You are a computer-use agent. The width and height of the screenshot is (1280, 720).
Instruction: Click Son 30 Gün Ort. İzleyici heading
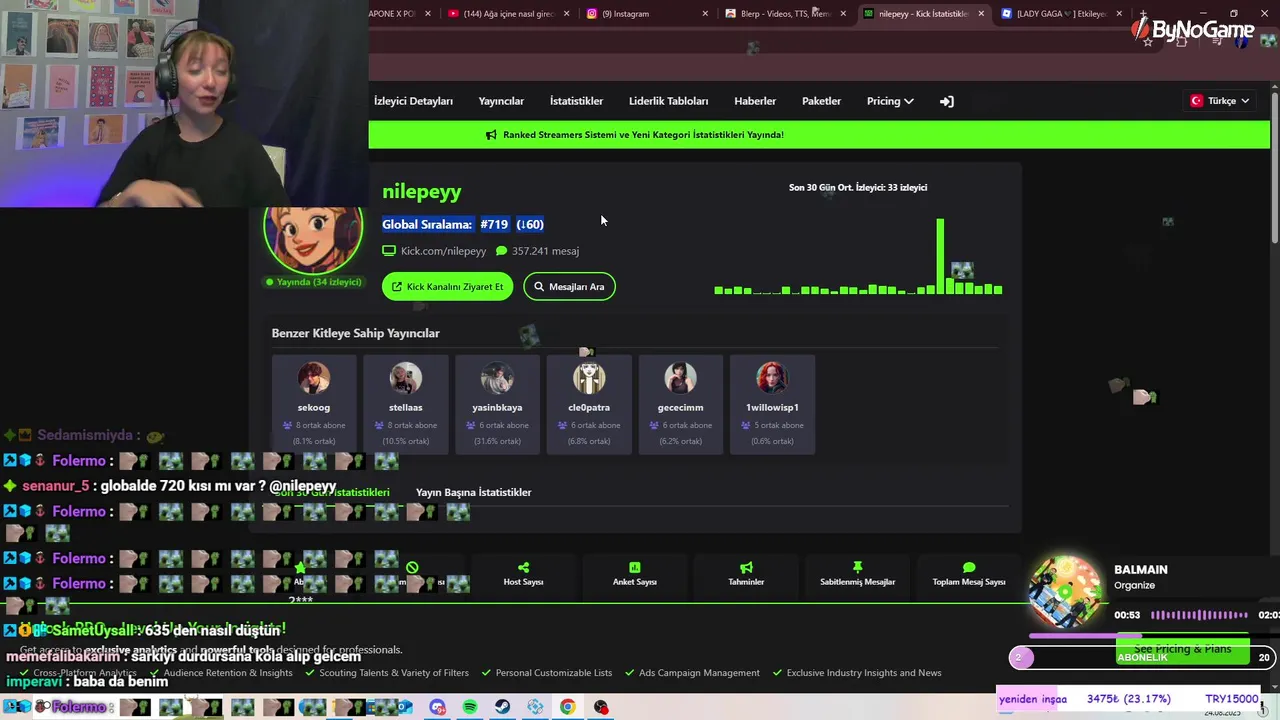pos(857,187)
